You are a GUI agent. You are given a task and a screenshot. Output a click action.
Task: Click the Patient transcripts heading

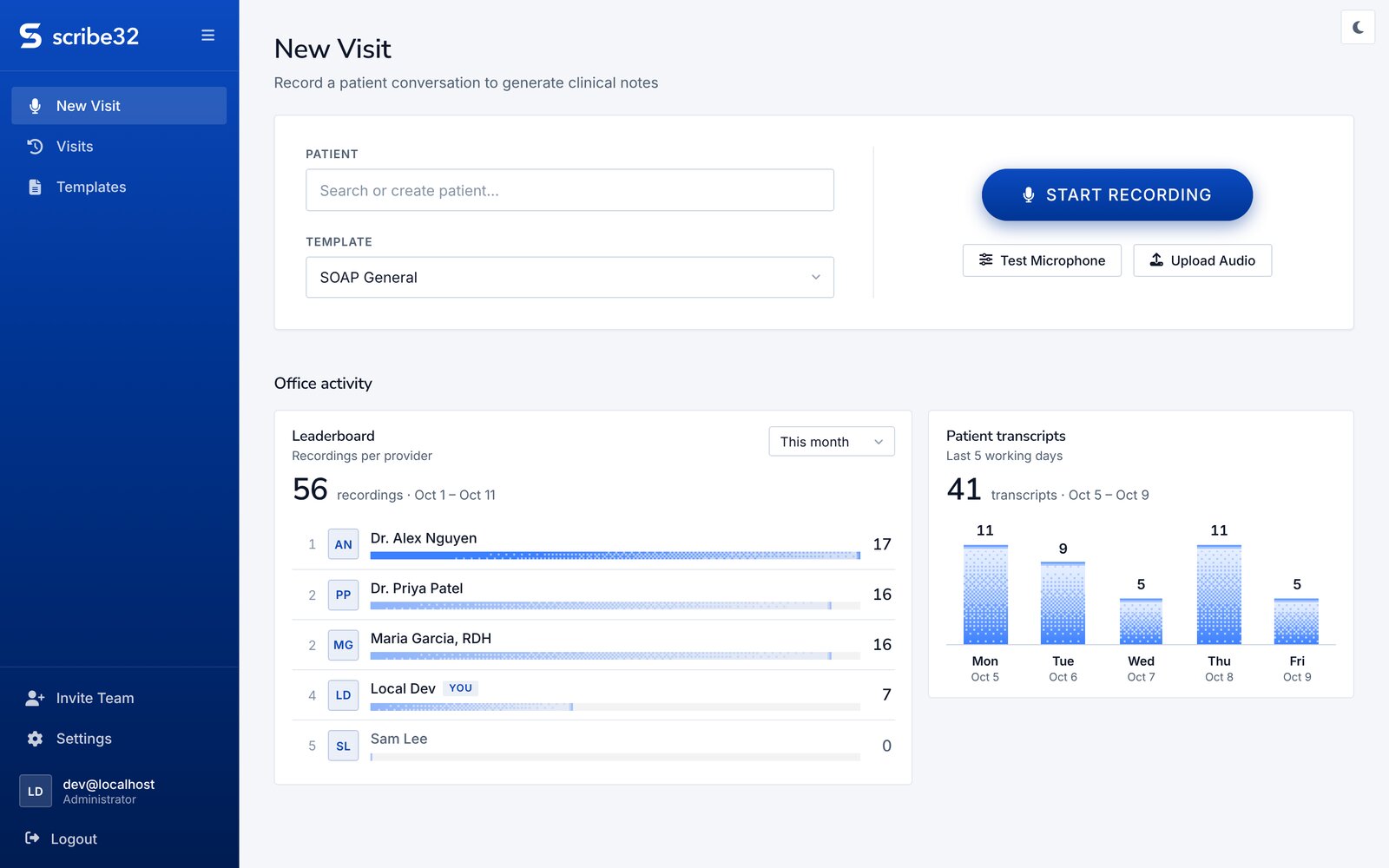(x=1005, y=436)
